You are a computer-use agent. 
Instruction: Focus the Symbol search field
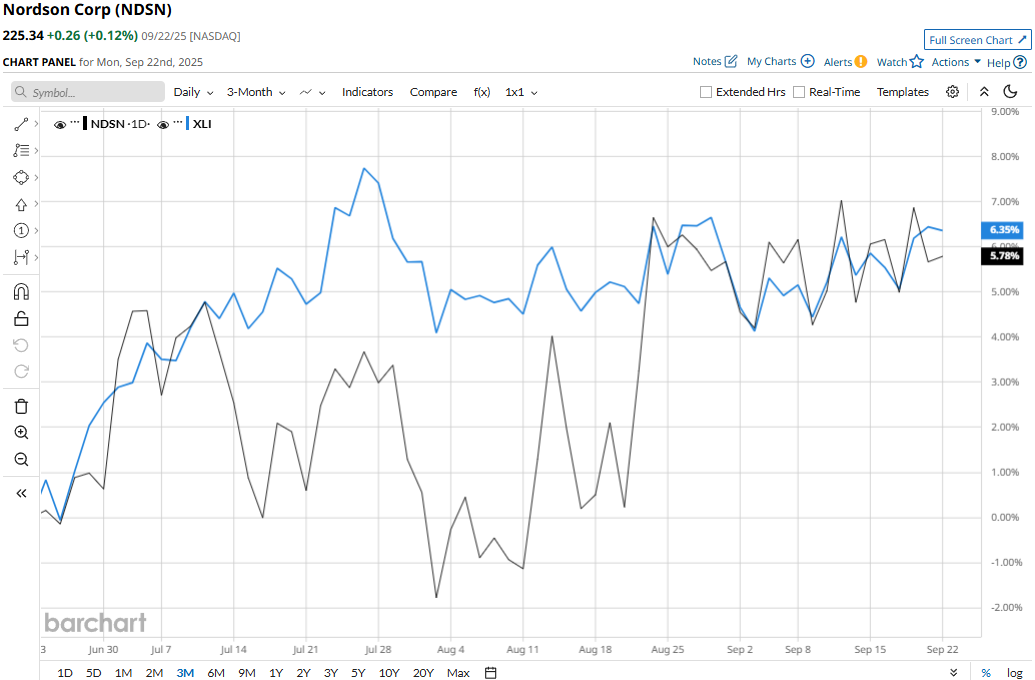coord(88,92)
